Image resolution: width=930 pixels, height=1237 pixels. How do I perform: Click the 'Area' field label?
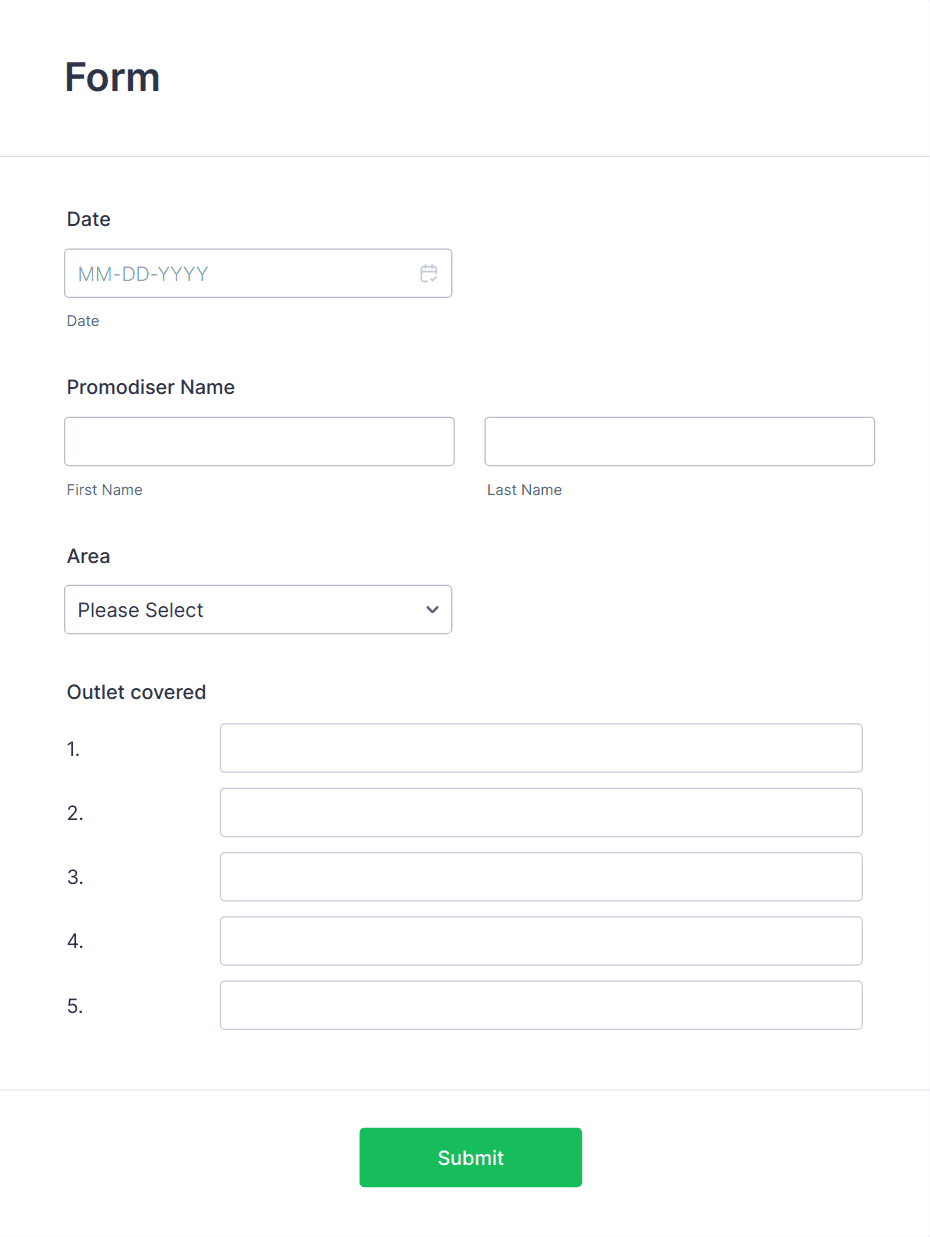88,556
